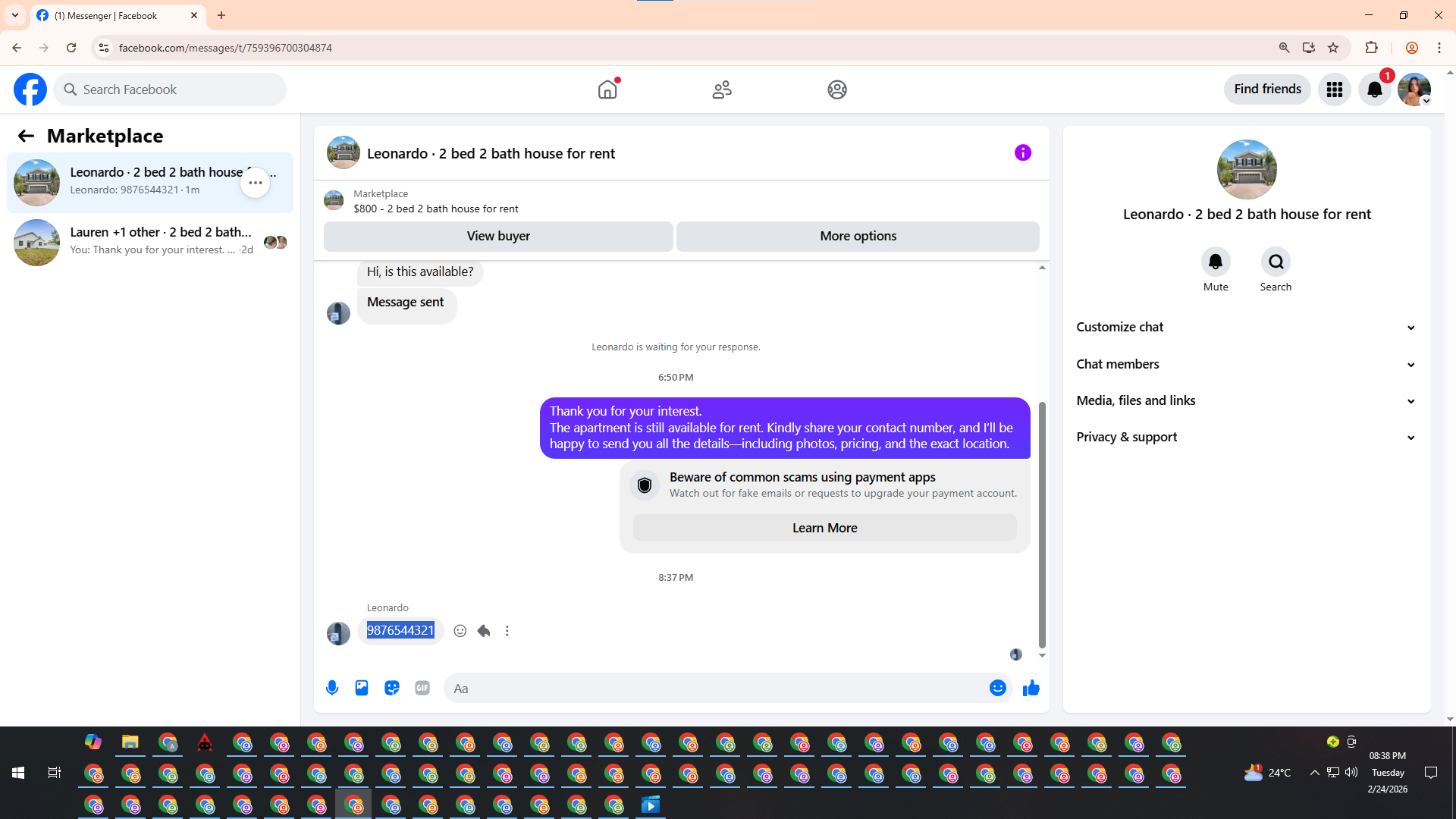The height and width of the screenshot is (819, 1456).
Task: Open the GIF picker icon
Action: click(422, 688)
